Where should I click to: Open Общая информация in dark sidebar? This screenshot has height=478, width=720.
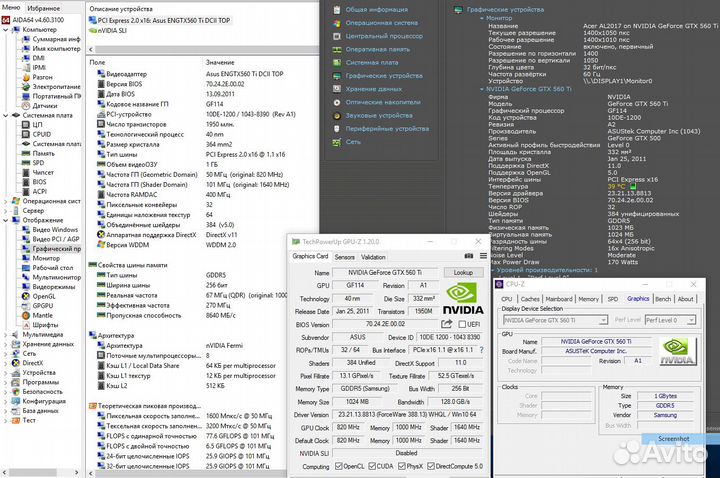[x=377, y=10]
